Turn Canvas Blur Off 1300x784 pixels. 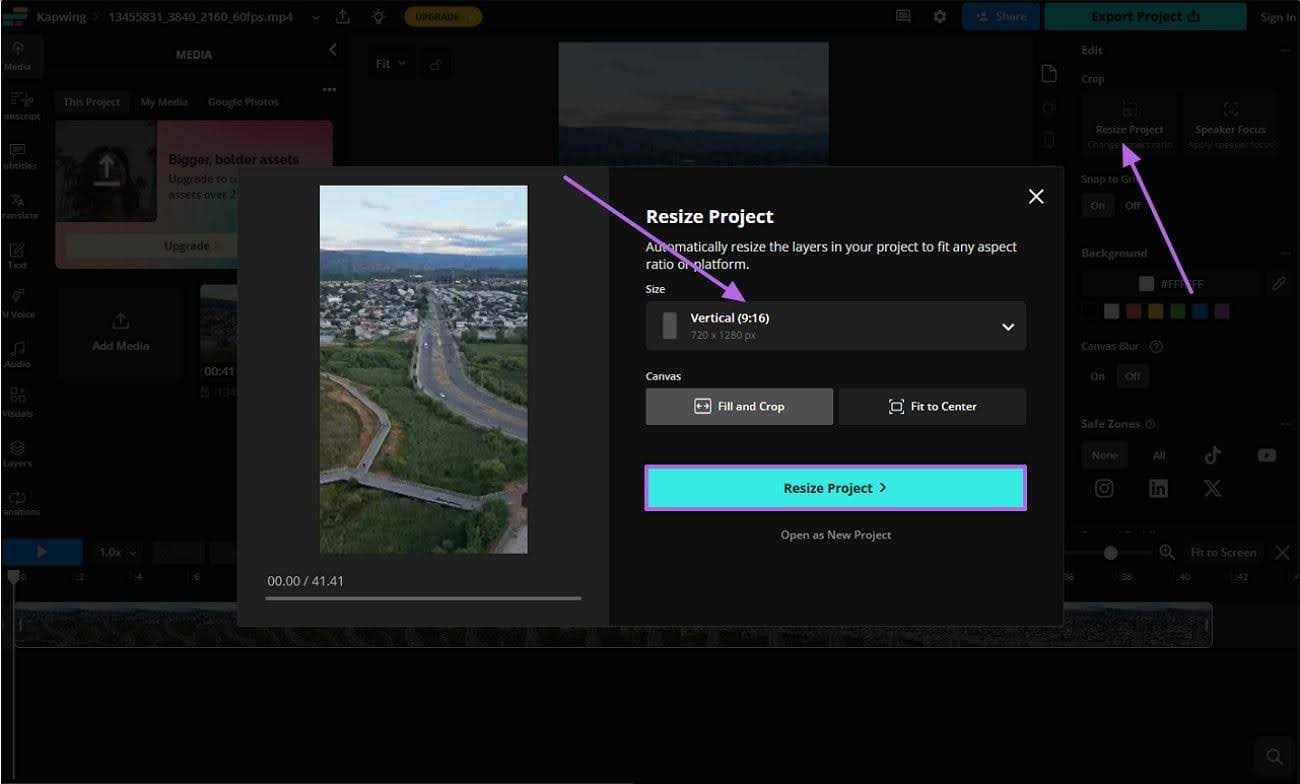[1132, 376]
